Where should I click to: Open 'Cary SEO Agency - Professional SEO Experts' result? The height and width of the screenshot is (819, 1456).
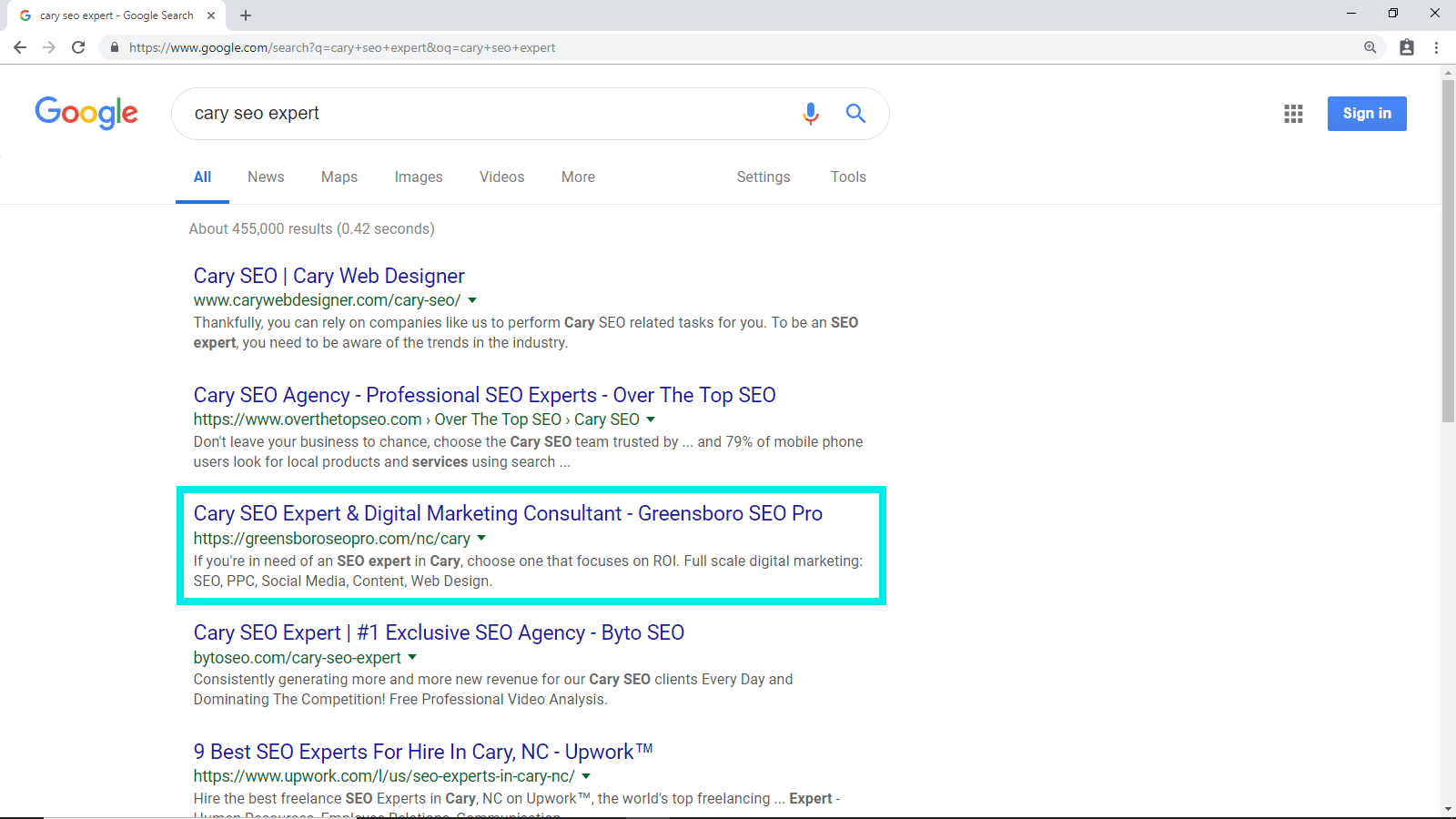pyautogui.click(x=484, y=395)
